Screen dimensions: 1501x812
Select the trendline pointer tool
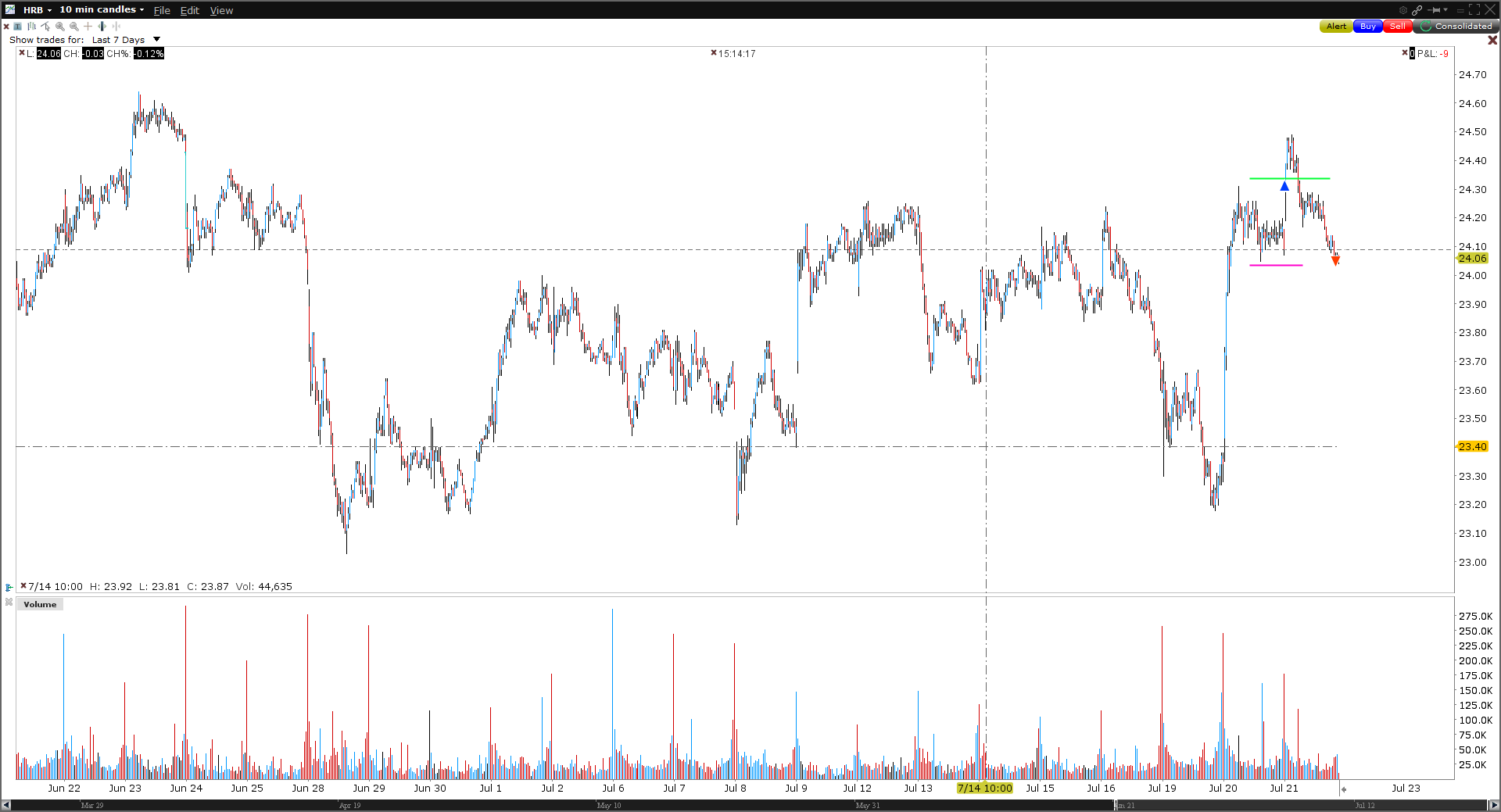tap(45, 27)
